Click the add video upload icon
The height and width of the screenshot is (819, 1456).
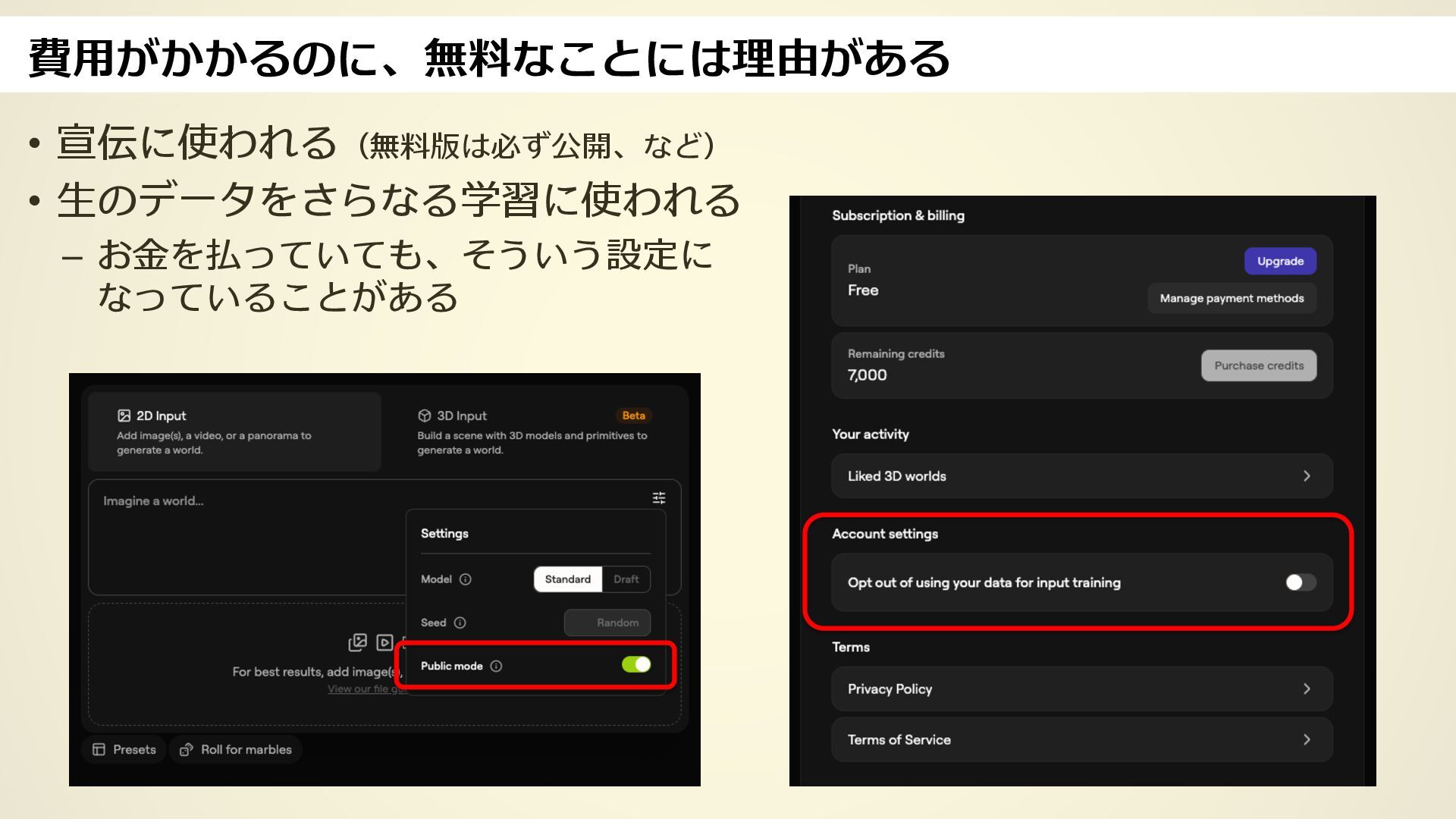(x=384, y=642)
